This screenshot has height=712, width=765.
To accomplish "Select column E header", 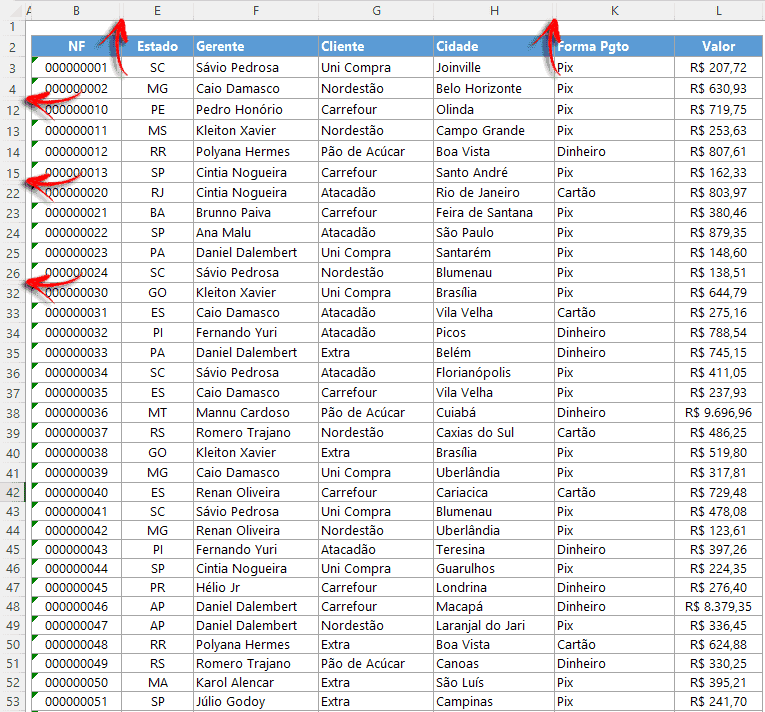I will pos(157,11).
